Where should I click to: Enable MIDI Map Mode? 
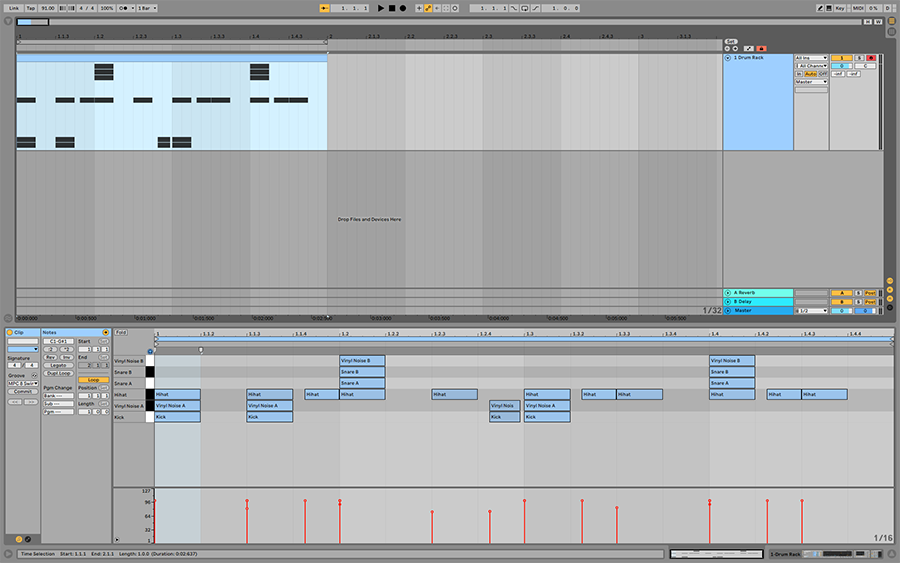click(x=858, y=8)
